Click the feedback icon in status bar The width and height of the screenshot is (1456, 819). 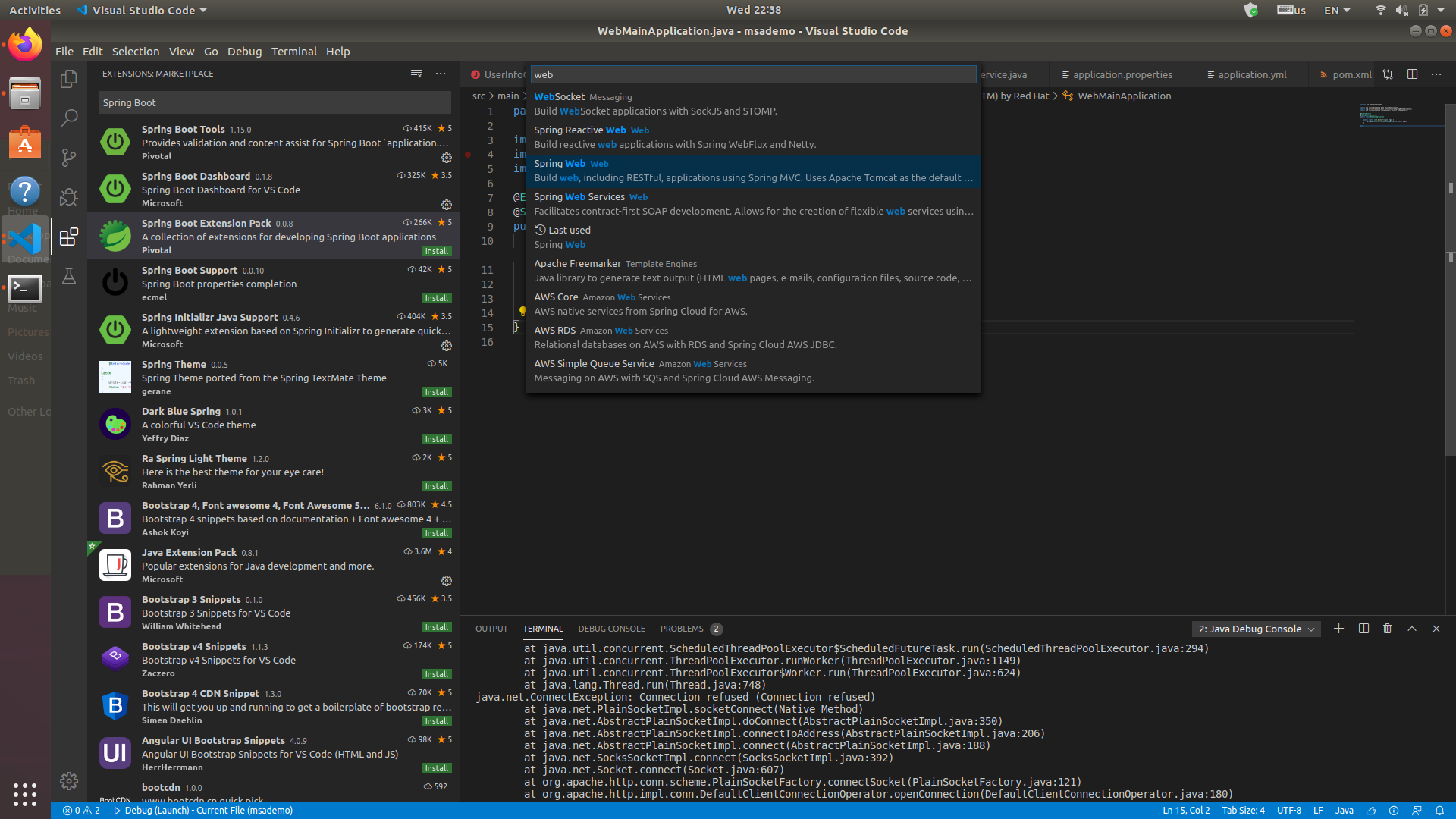[x=1417, y=811]
